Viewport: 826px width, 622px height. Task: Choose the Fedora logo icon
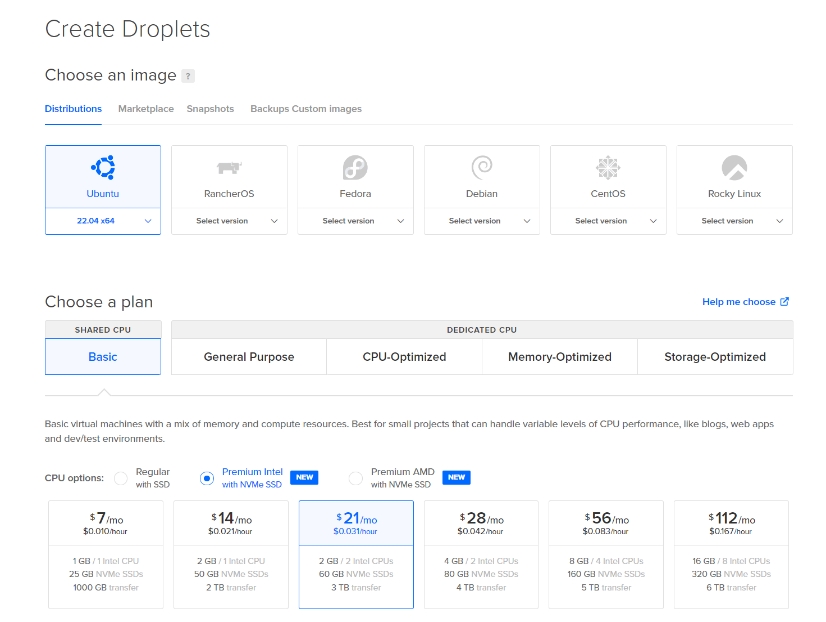point(355,167)
